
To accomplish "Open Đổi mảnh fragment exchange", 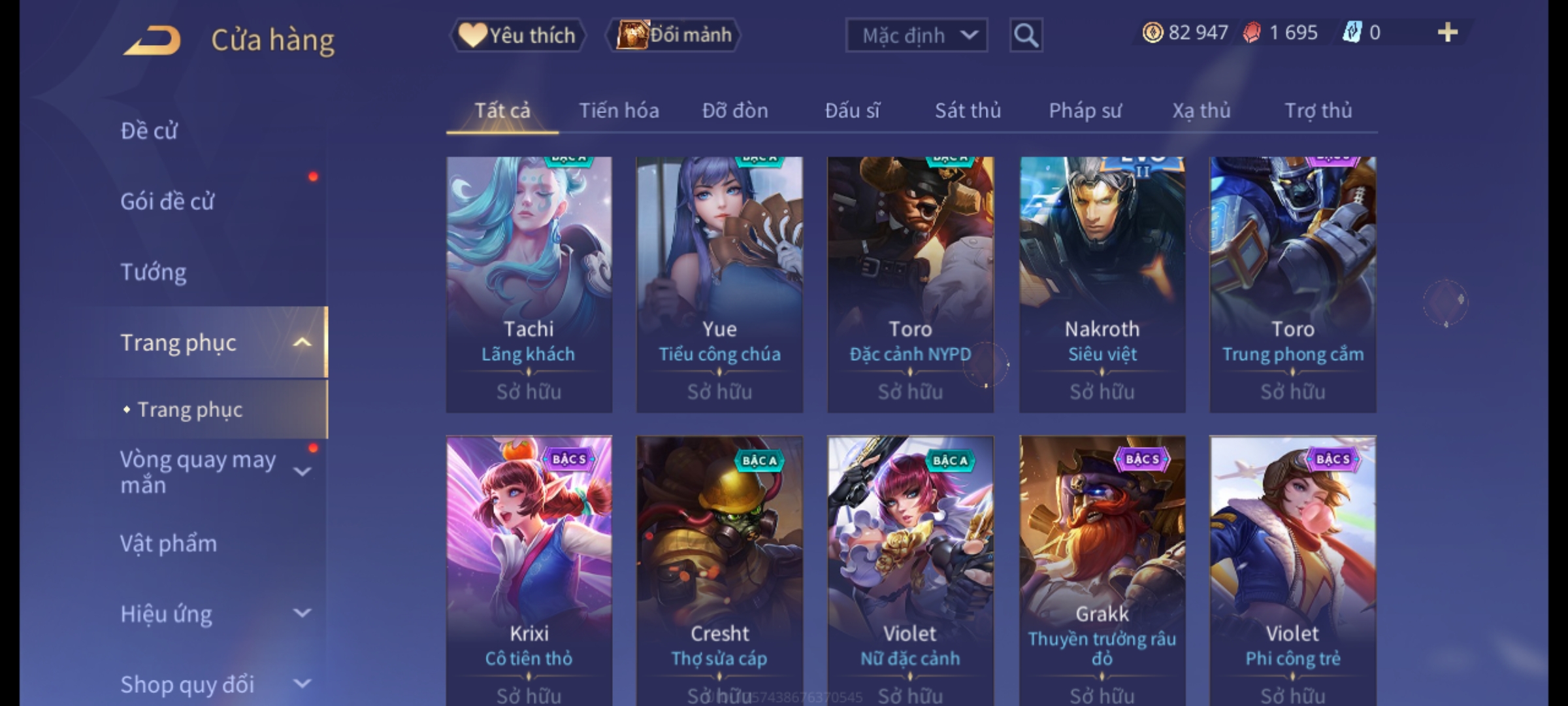I will pyautogui.click(x=674, y=35).
